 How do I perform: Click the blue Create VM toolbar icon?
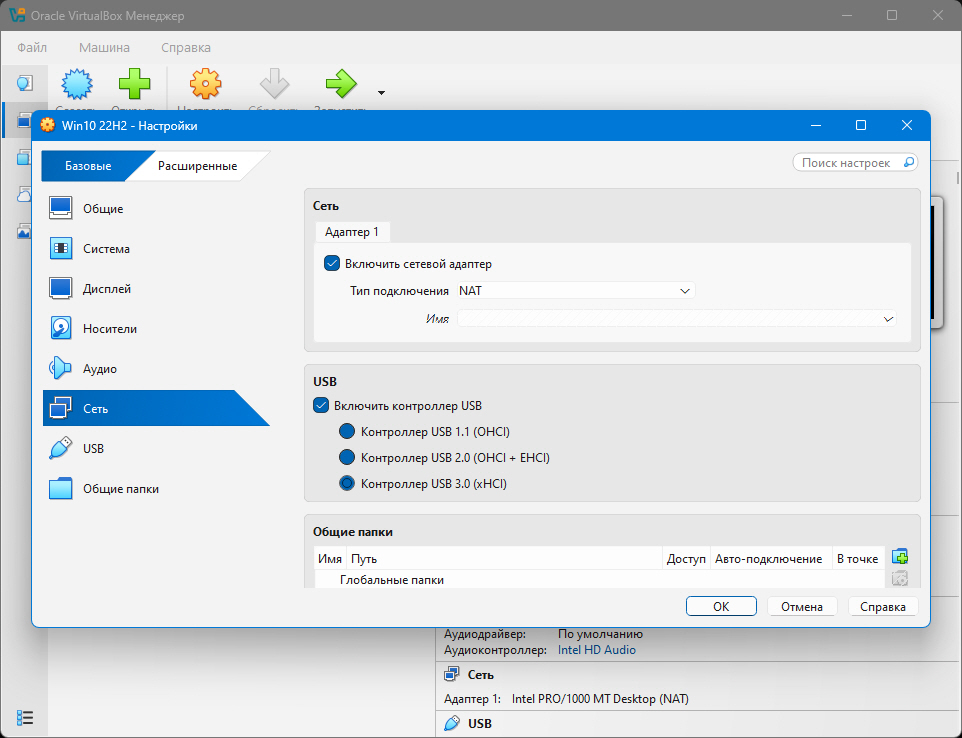[x=77, y=84]
